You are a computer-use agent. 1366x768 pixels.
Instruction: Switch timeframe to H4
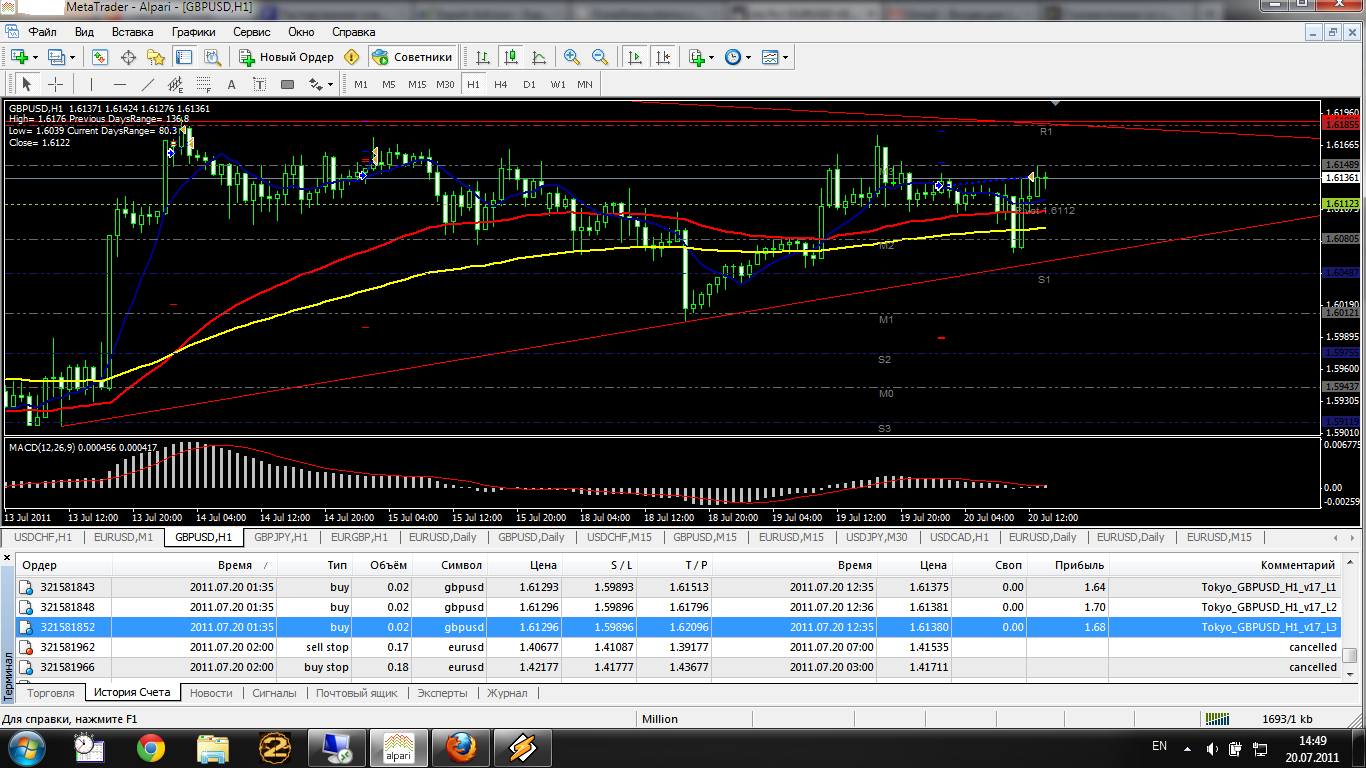point(500,84)
